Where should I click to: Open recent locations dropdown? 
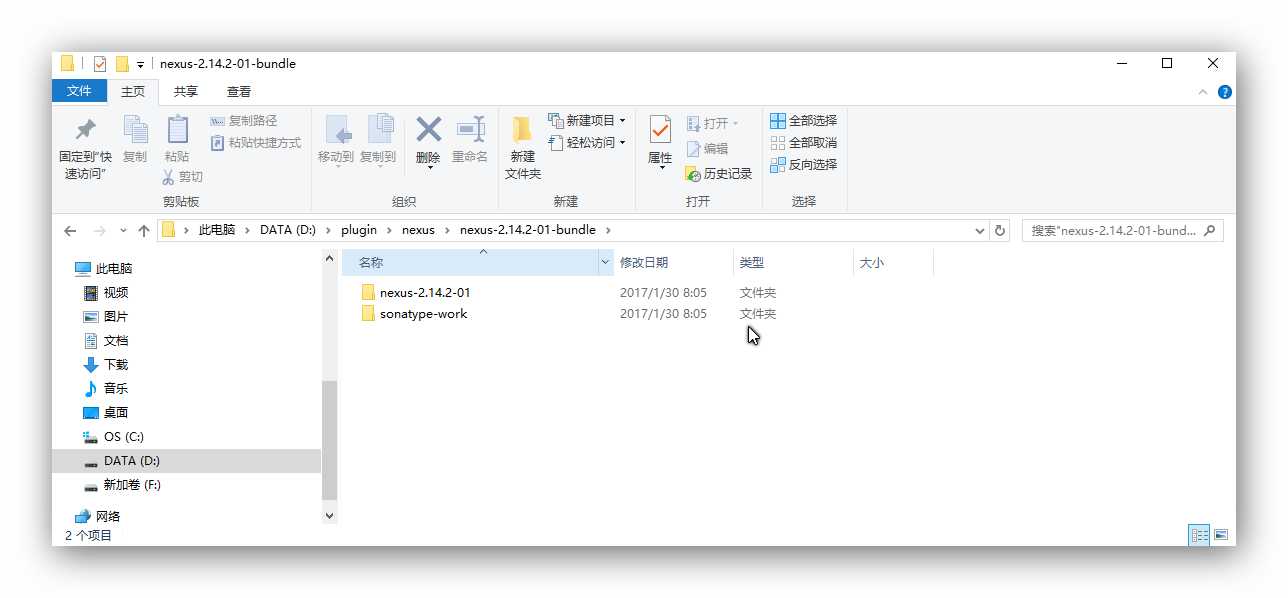pyautogui.click(x=123, y=230)
